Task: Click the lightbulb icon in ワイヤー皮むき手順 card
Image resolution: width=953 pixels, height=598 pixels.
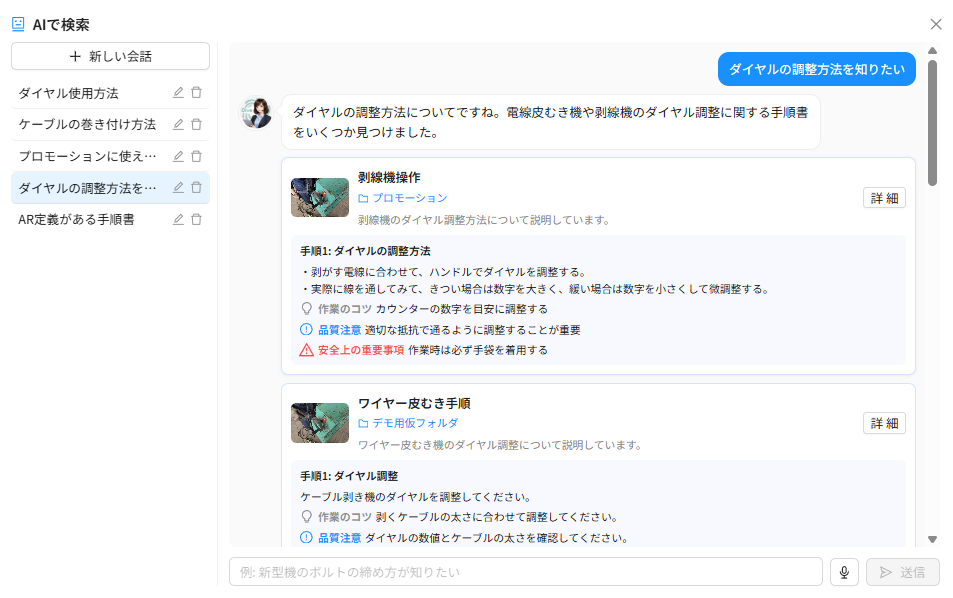Action: pos(307,517)
